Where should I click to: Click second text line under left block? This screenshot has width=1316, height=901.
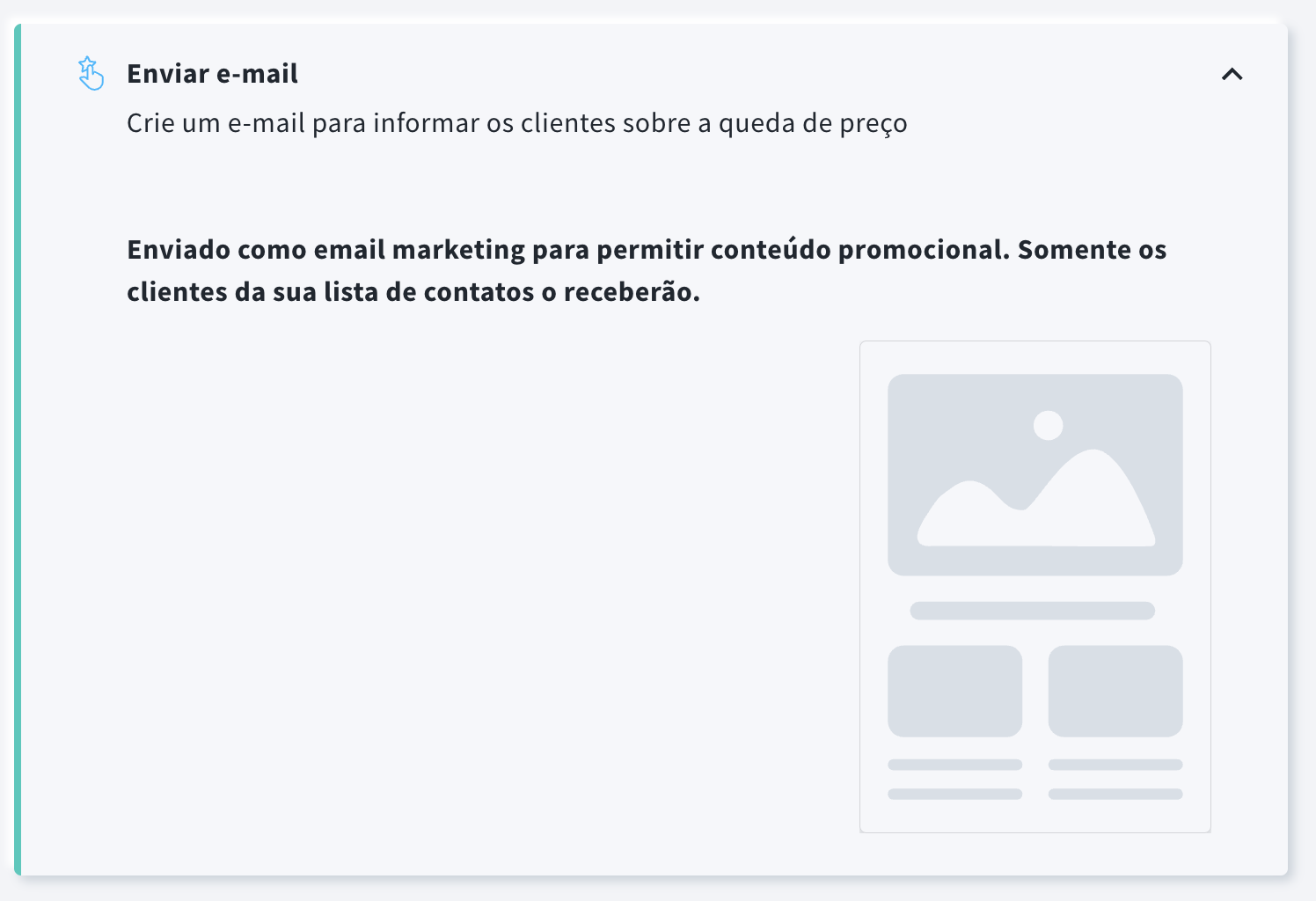(x=955, y=795)
